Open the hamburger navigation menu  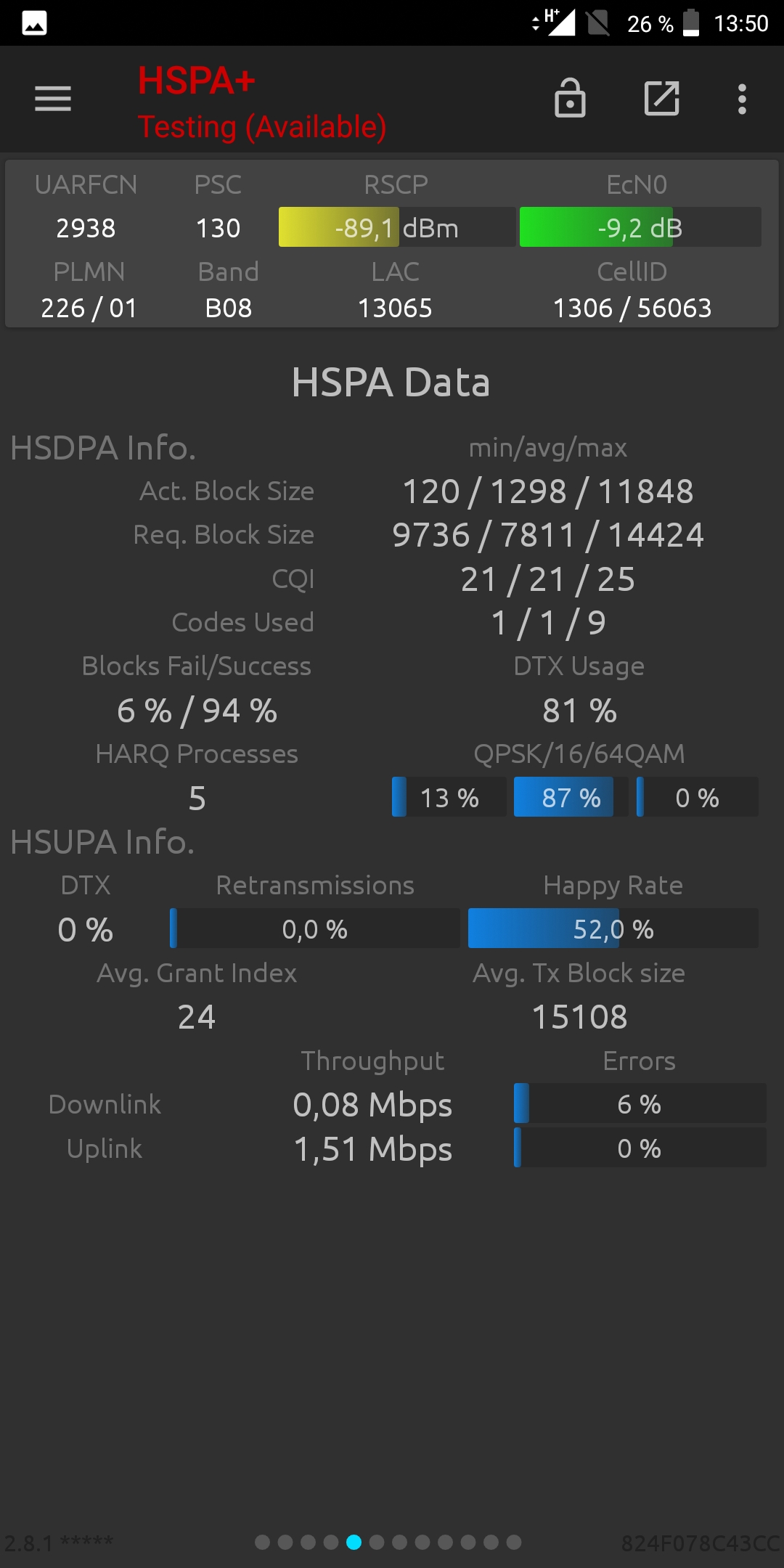tap(53, 99)
